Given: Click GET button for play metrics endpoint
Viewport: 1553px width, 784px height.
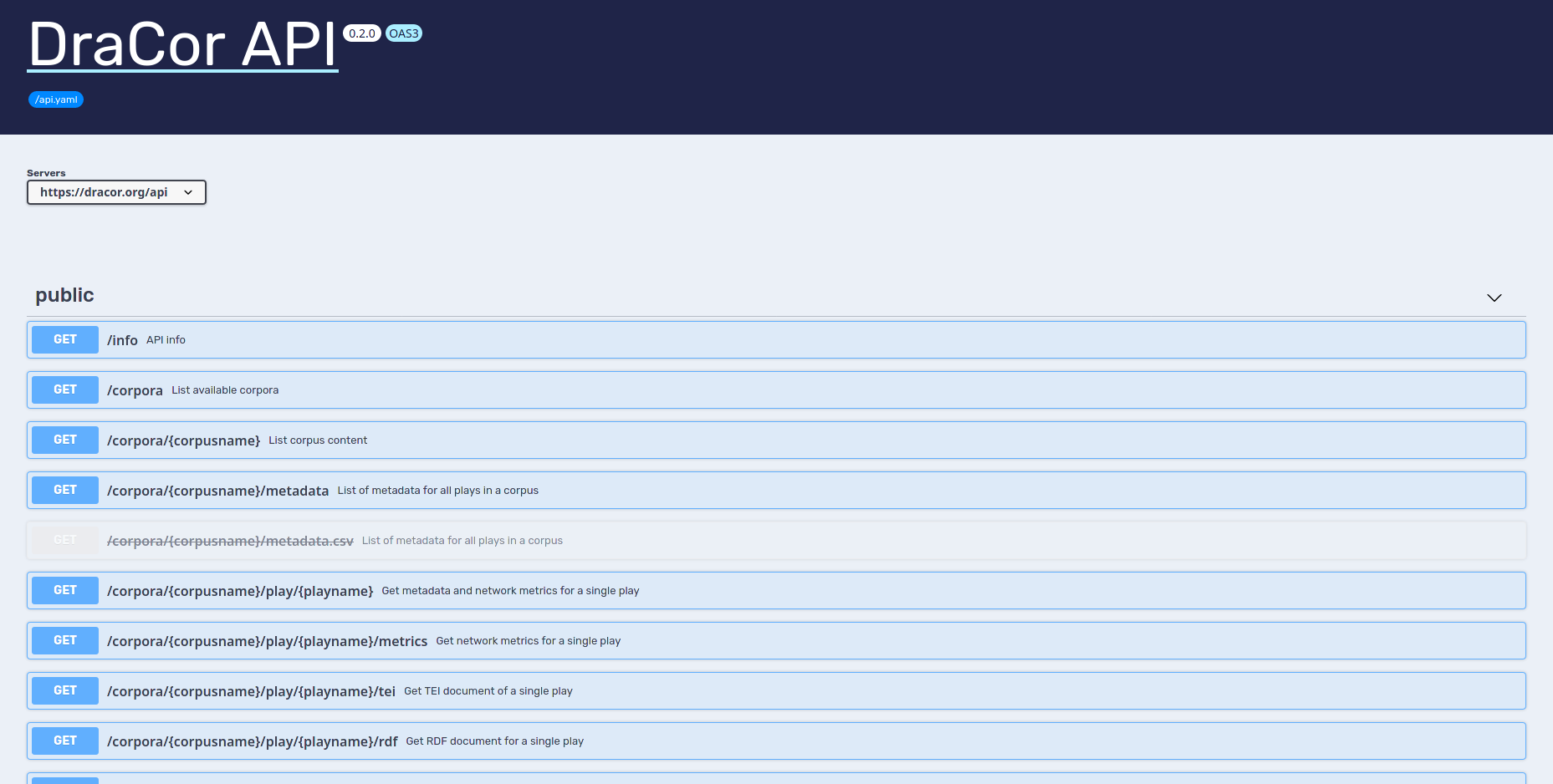Looking at the screenshot, I should 65,640.
